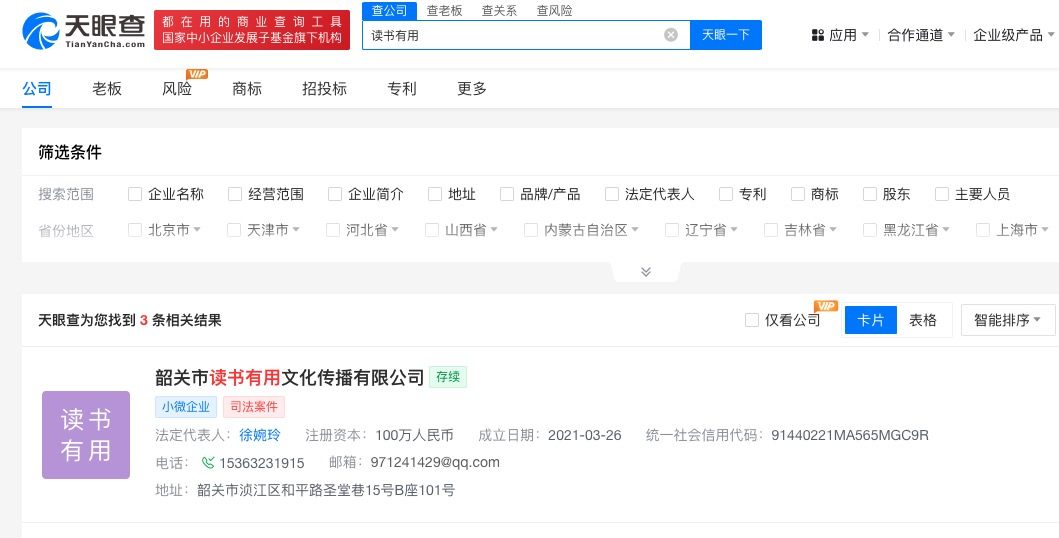Image resolution: width=1059 pixels, height=538 pixels.
Task: Clear the search box with the X icon
Action: click(671, 35)
